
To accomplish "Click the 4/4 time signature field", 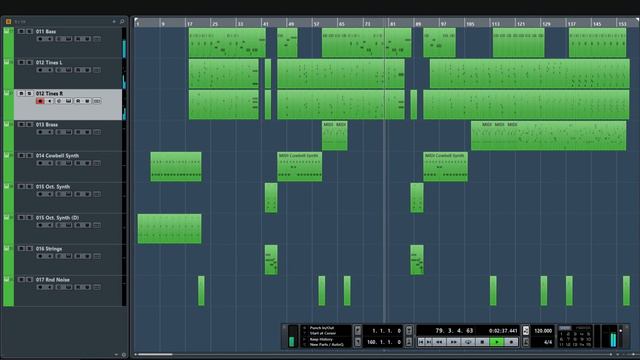I will 548,342.
